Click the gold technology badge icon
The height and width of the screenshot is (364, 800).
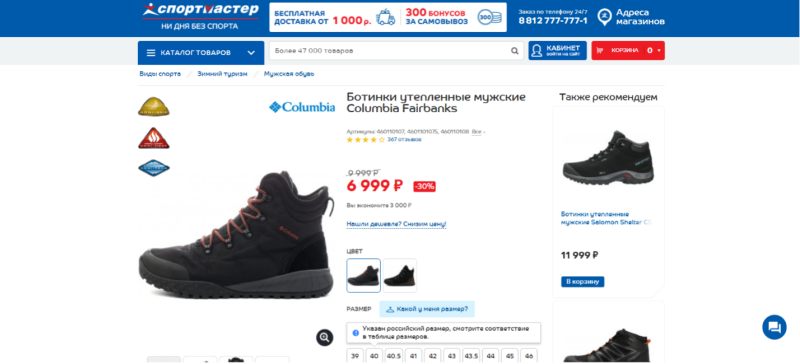(154, 107)
